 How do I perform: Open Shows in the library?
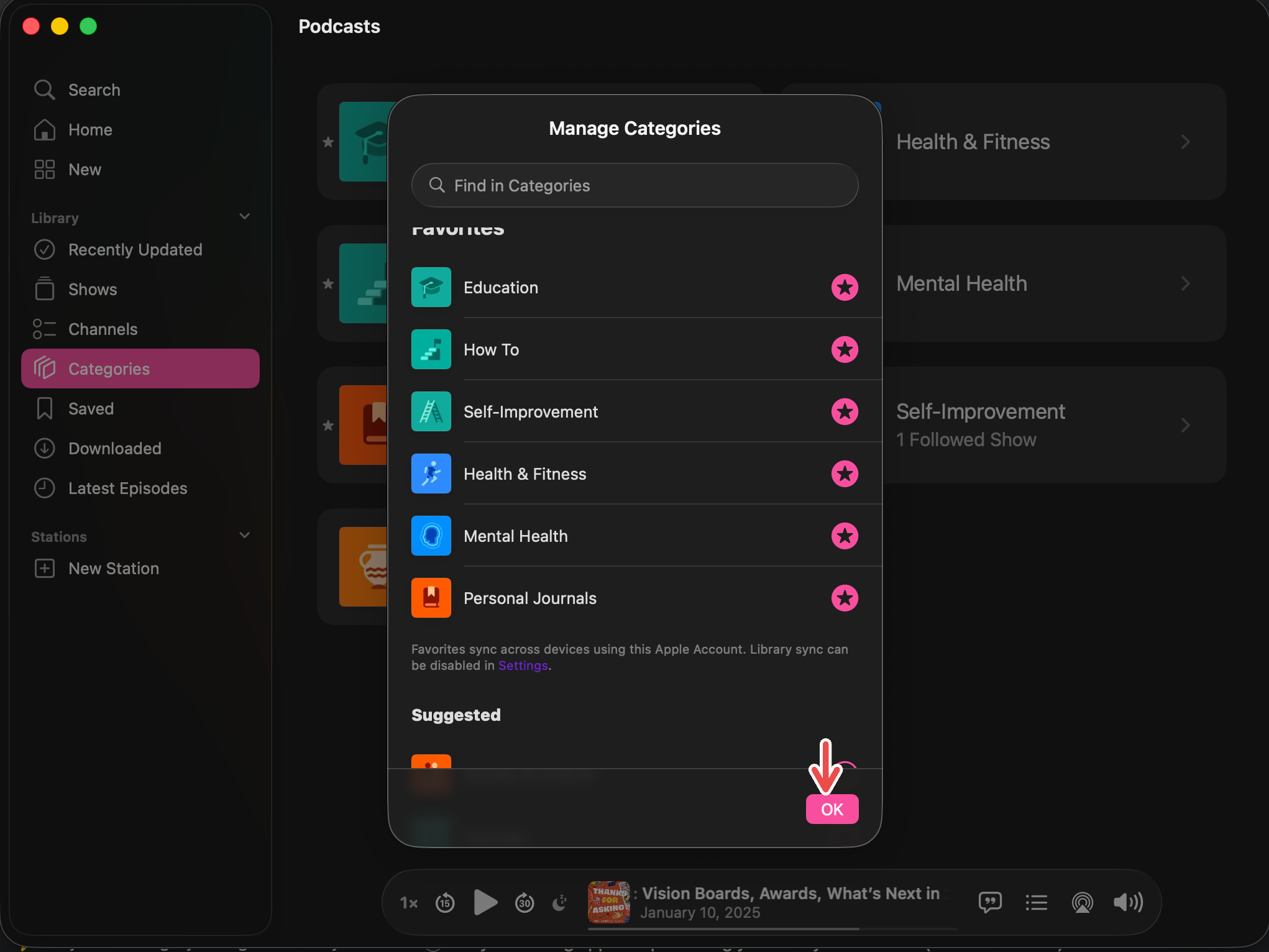click(140, 290)
